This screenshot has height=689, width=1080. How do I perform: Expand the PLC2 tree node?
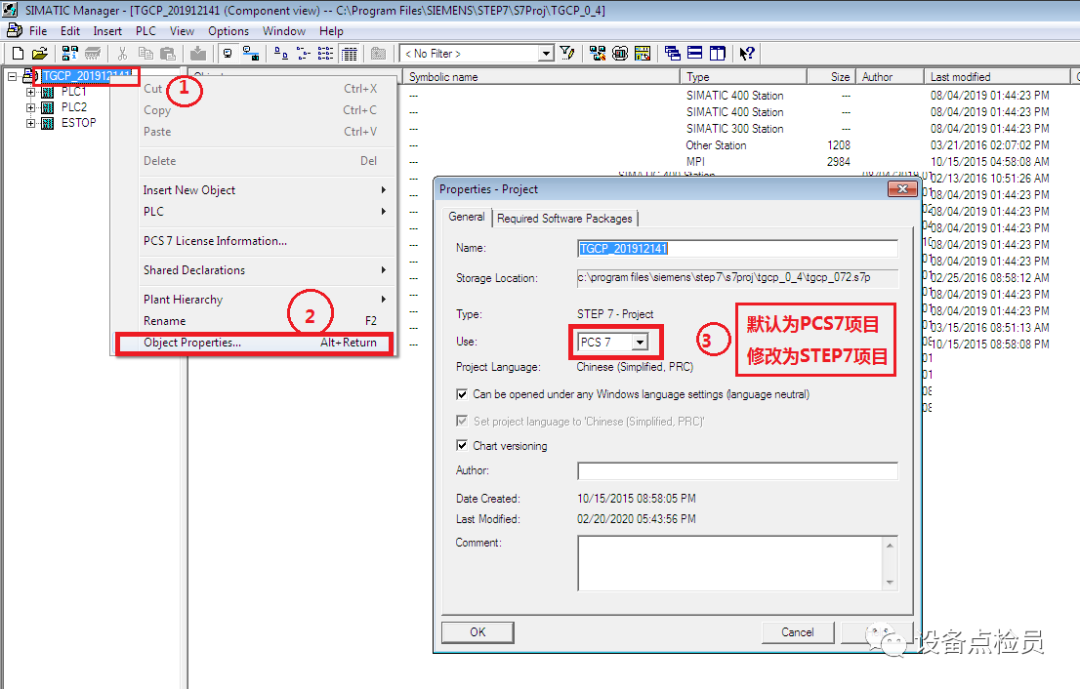30,107
